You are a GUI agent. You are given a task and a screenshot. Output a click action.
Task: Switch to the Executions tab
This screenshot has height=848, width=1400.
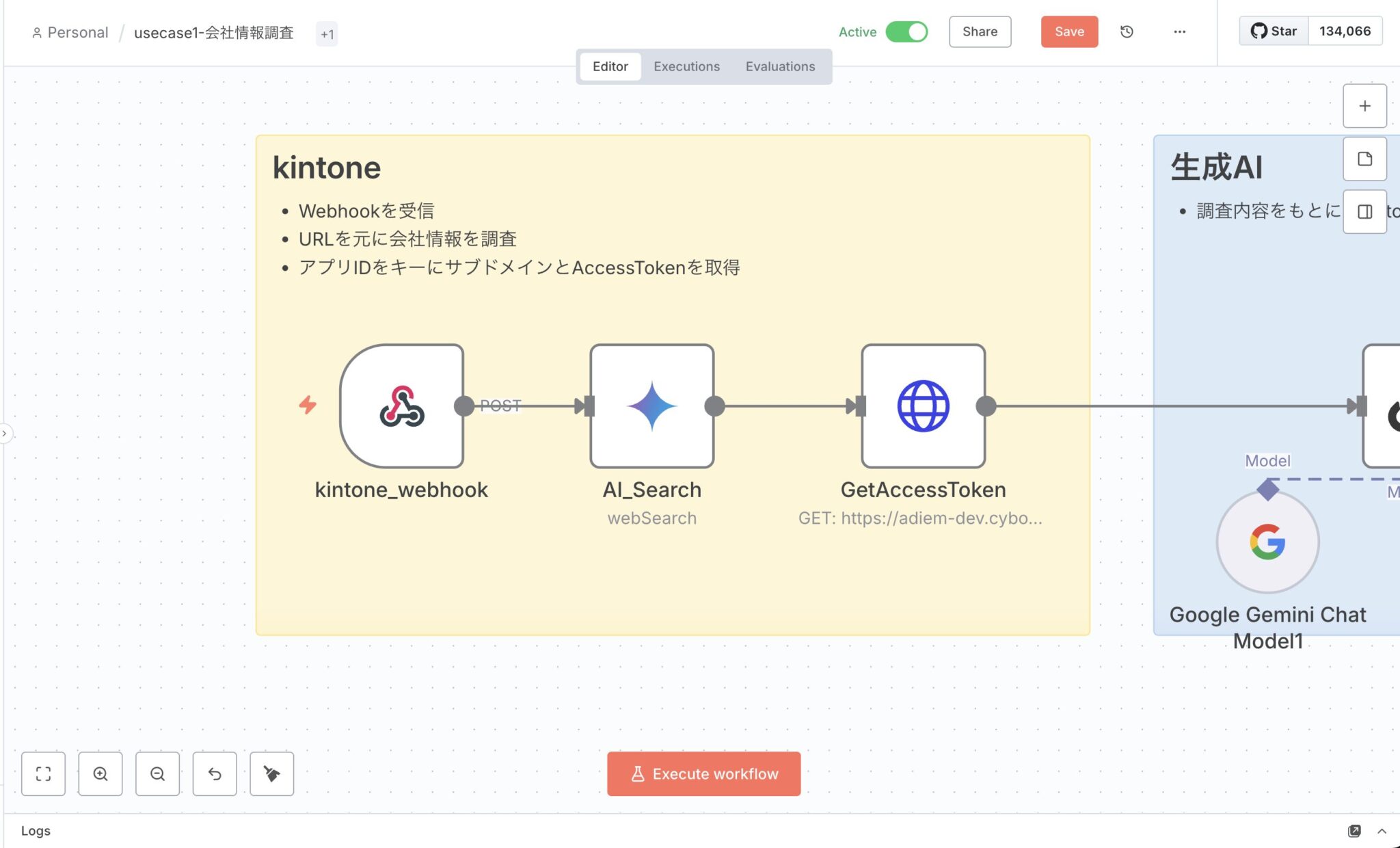pos(686,66)
